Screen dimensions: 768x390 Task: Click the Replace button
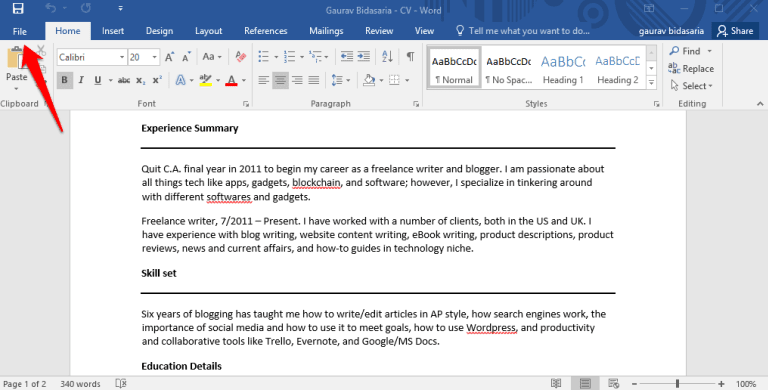pos(691,69)
